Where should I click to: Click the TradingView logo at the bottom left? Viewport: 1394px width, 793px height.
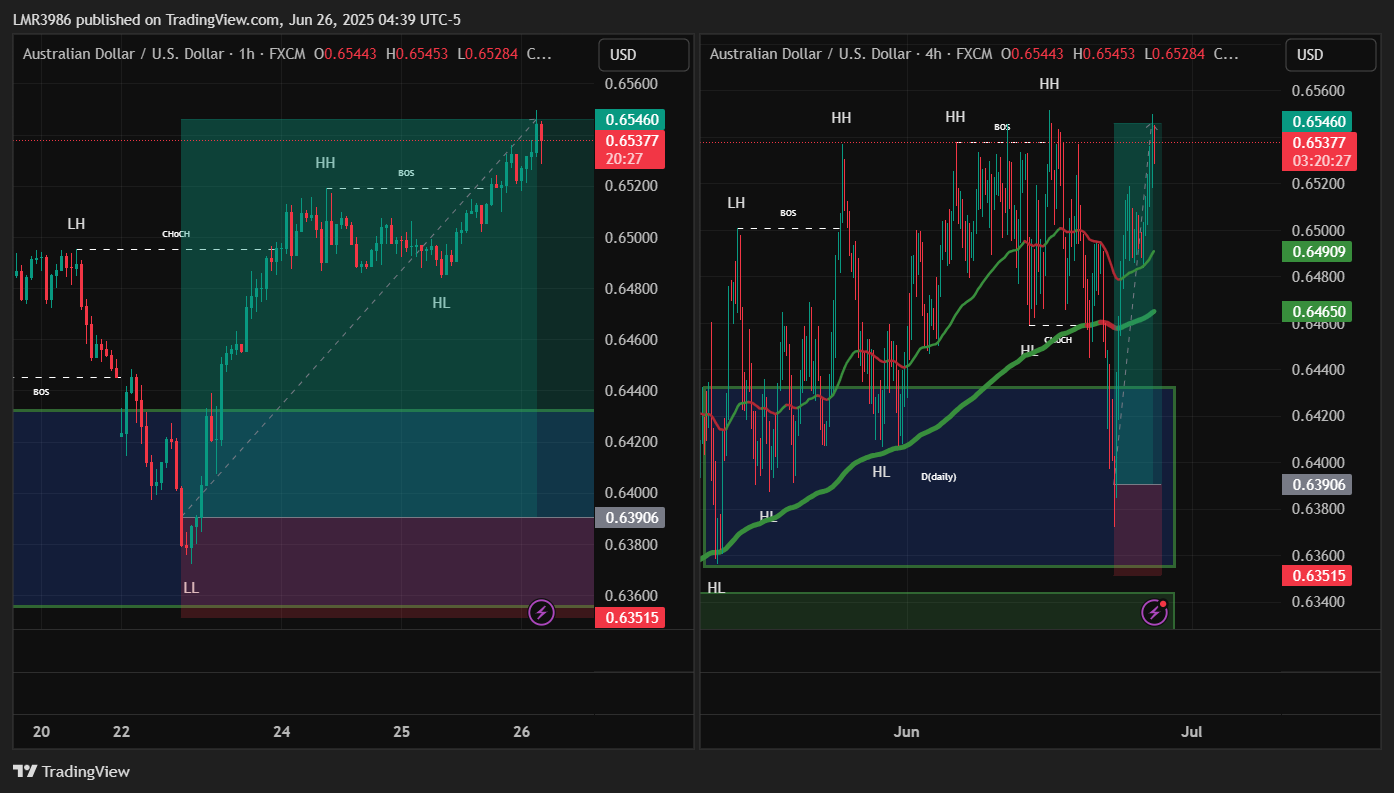point(71,771)
